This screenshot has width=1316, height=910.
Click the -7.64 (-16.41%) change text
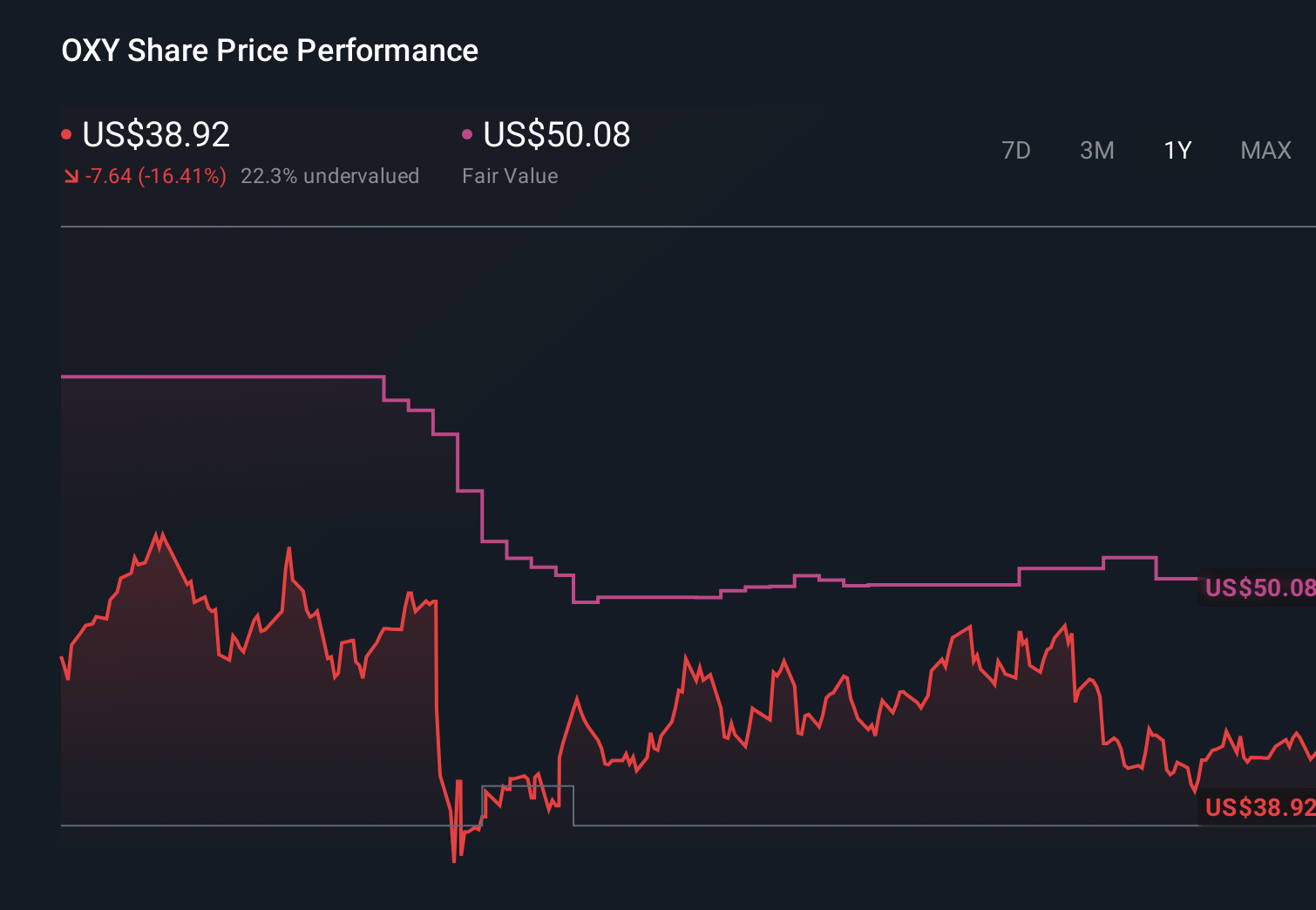pos(155,176)
